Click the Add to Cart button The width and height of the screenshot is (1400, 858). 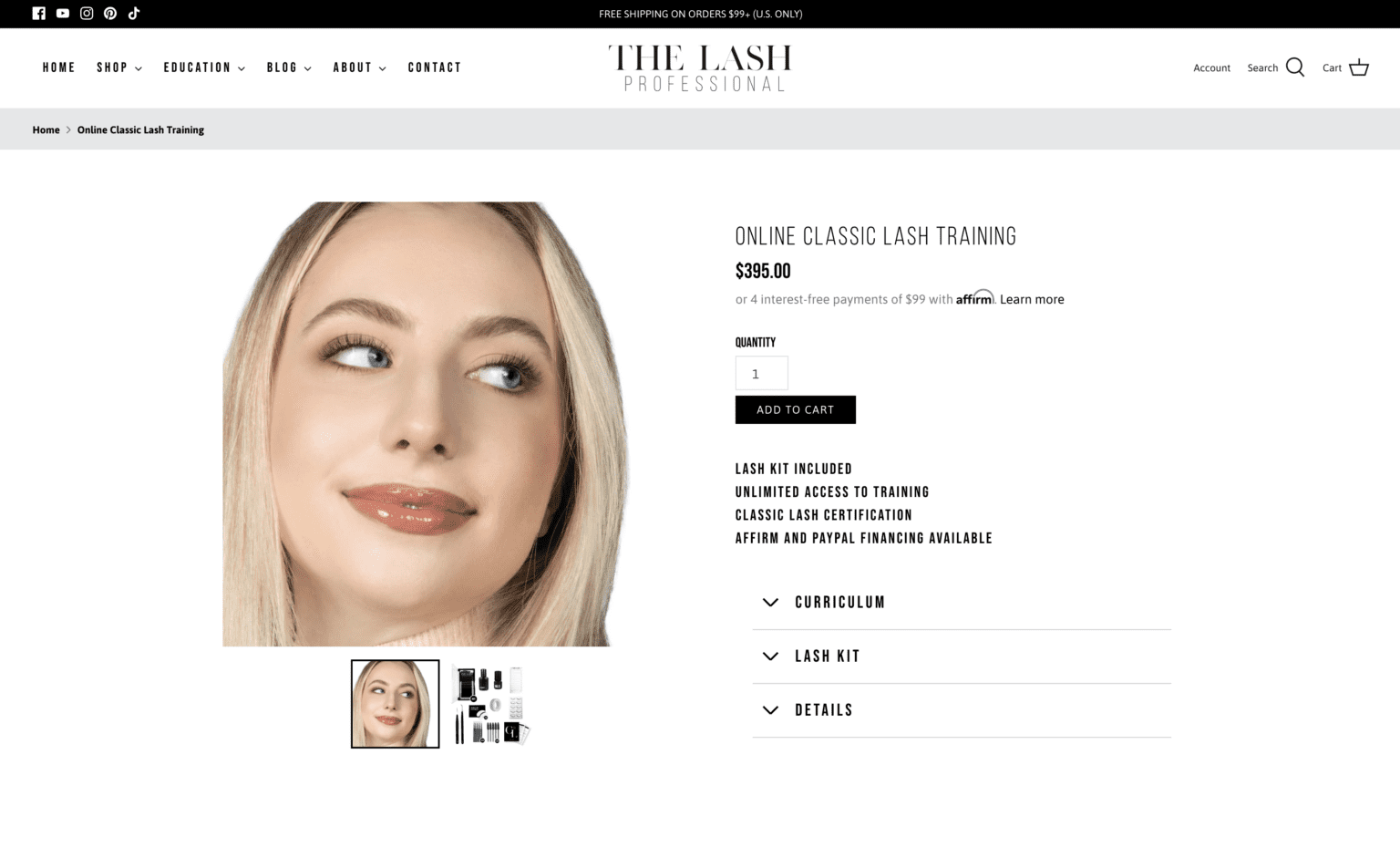796,409
